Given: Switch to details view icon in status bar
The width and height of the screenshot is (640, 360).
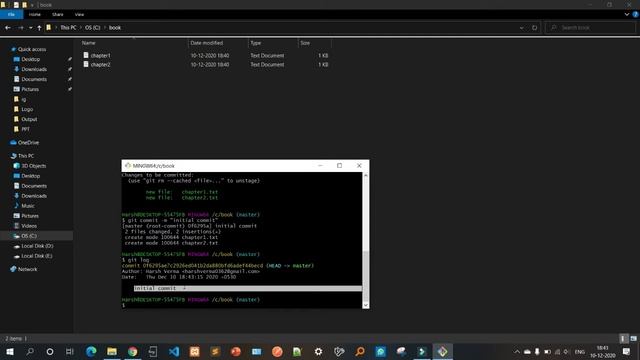Looking at the screenshot, I should [623, 338].
